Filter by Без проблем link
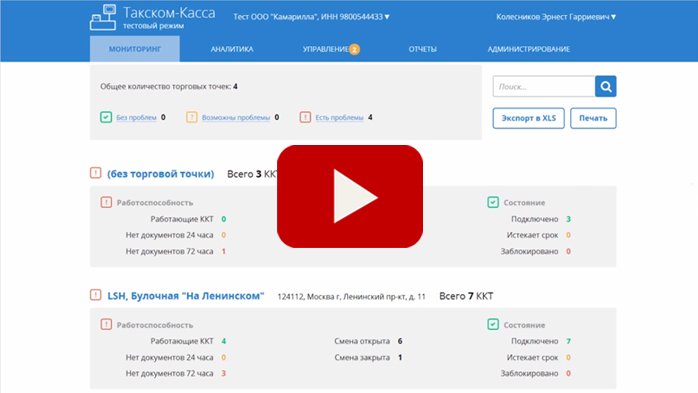This screenshot has width=698, height=393. coord(136,117)
